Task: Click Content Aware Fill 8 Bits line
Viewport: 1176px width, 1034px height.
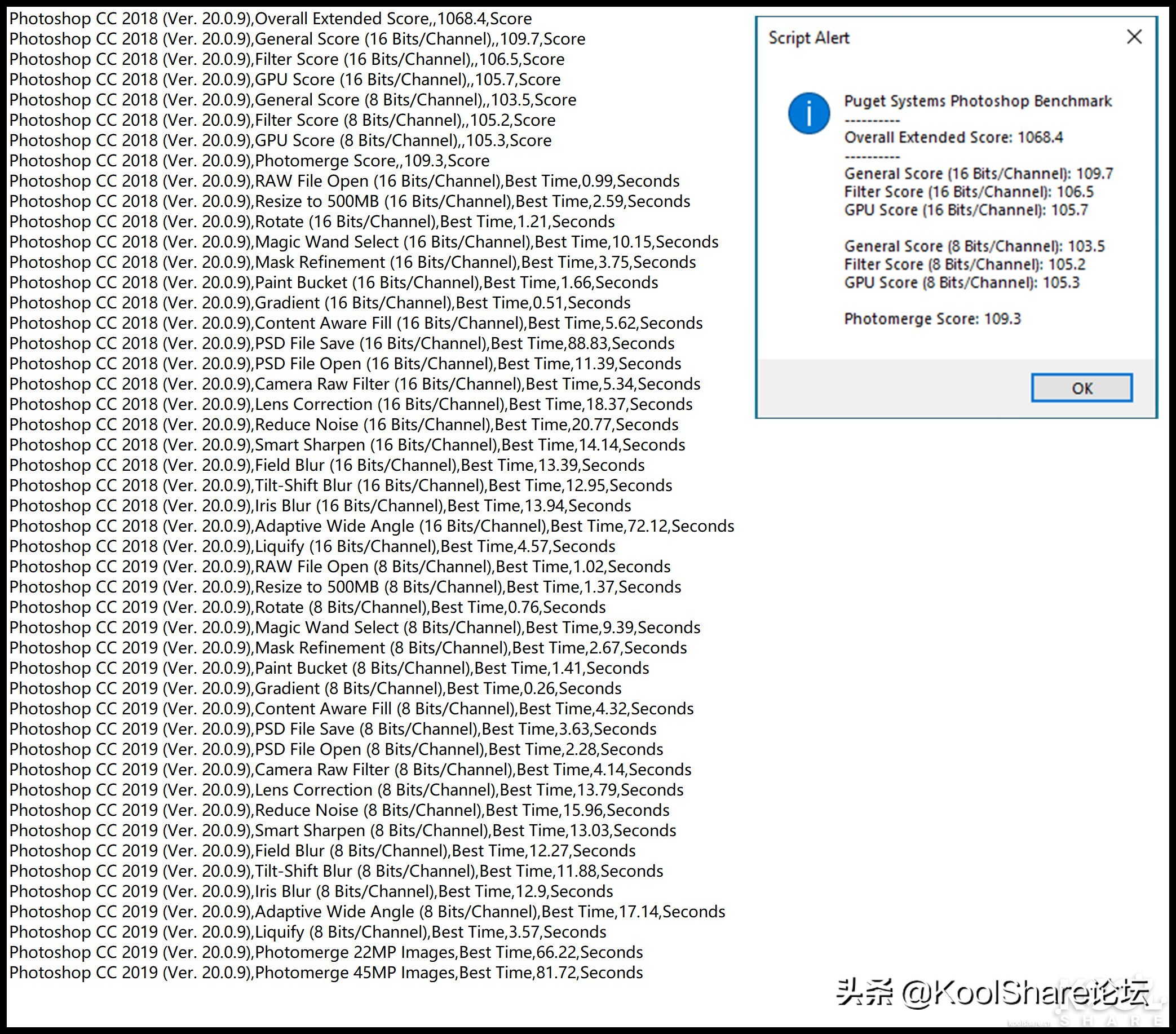Action: (351, 708)
